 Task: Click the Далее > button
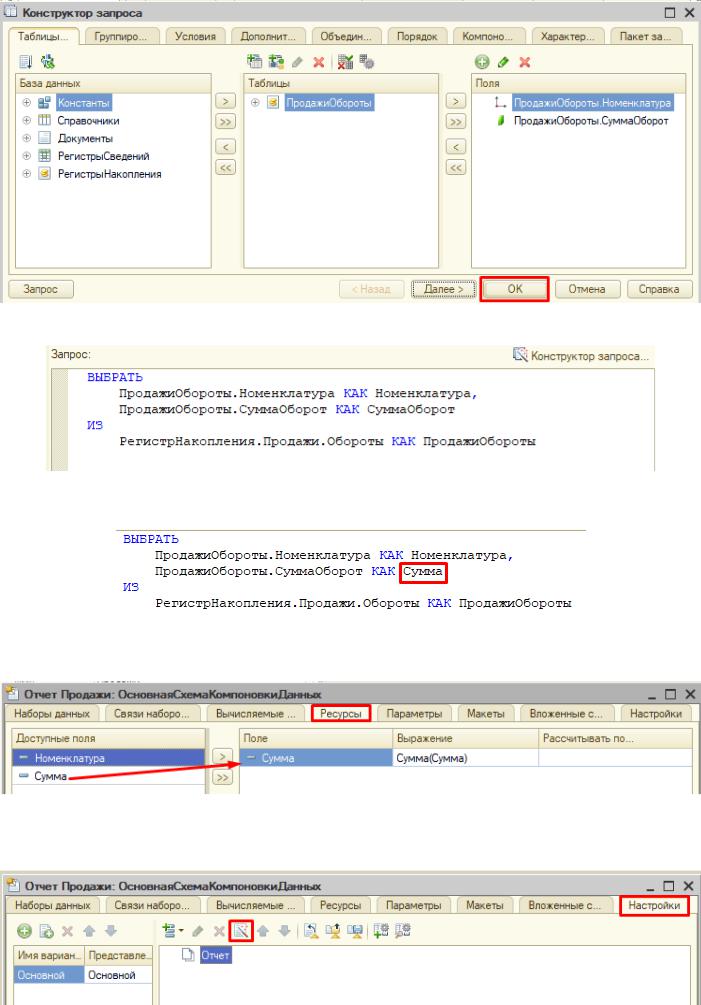click(x=443, y=289)
